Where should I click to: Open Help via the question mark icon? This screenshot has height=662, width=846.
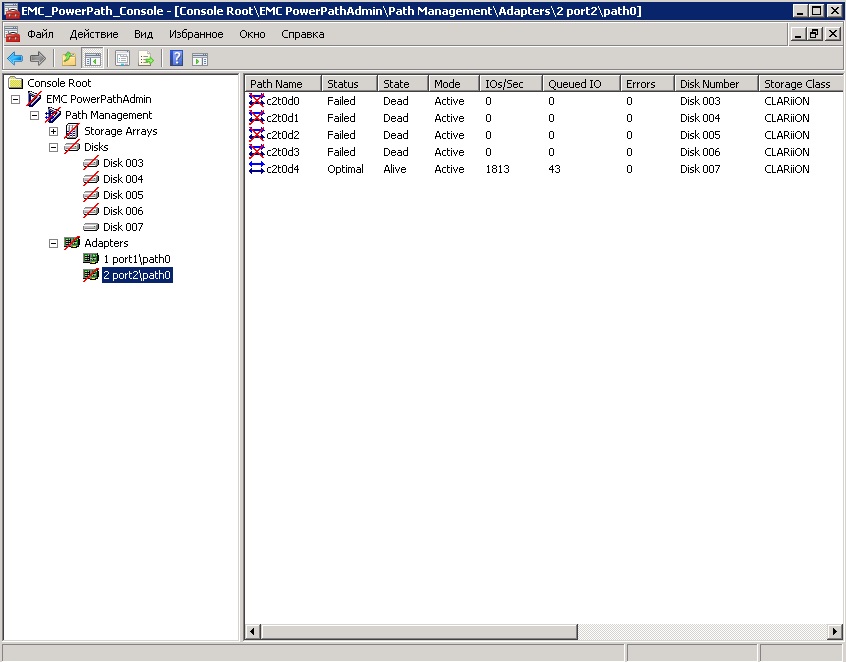click(x=176, y=58)
